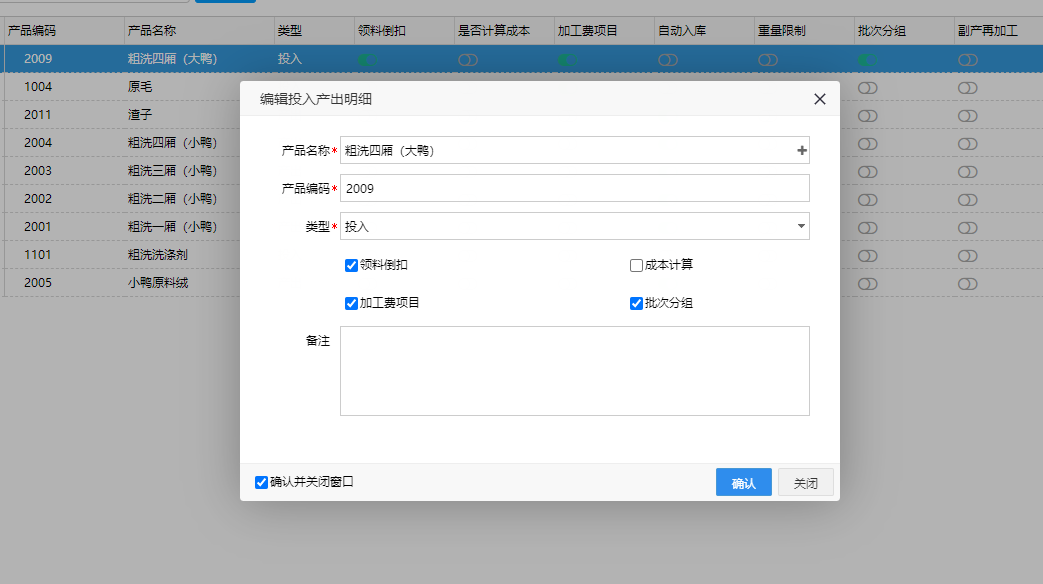
Task: Expand the 类型 dropdown arrow
Action: [x=801, y=227]
